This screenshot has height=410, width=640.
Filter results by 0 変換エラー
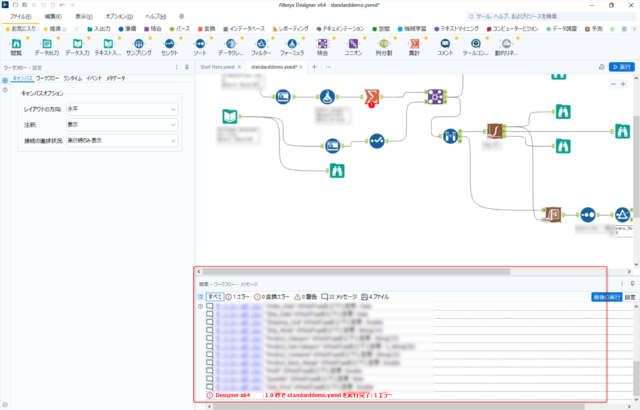point(272,297)
